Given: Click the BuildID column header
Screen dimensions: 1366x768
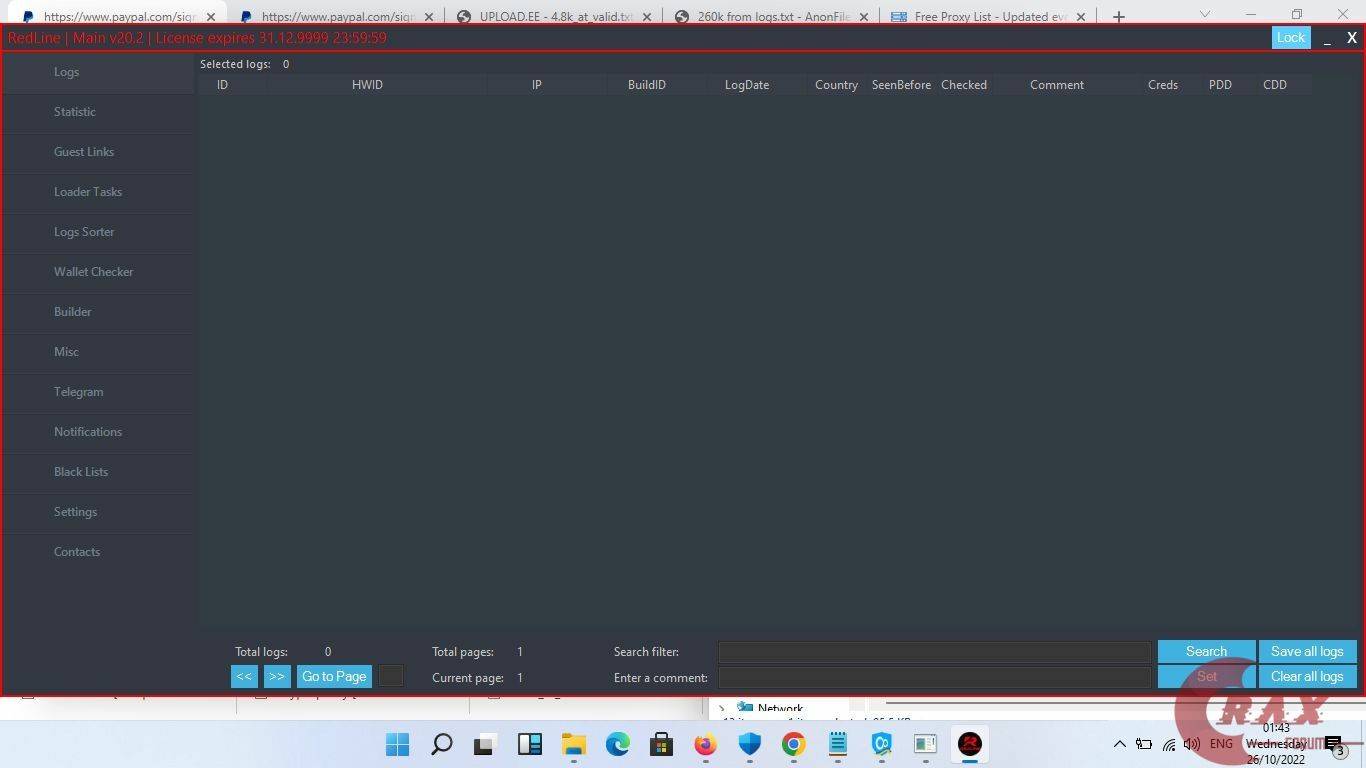Looking at the screenshot, I should [647, 85].
